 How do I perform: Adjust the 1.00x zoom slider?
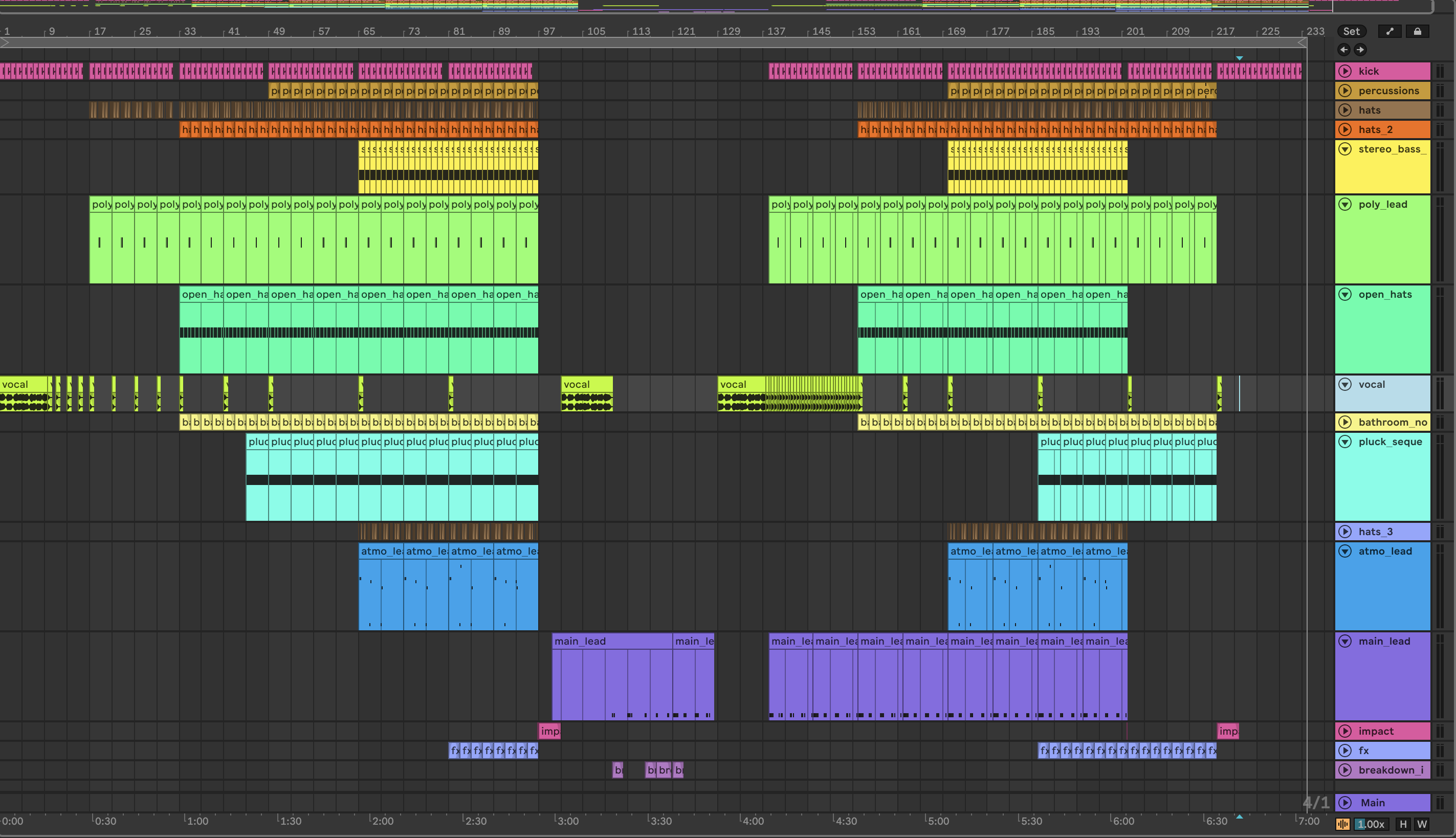(1371, 824)
